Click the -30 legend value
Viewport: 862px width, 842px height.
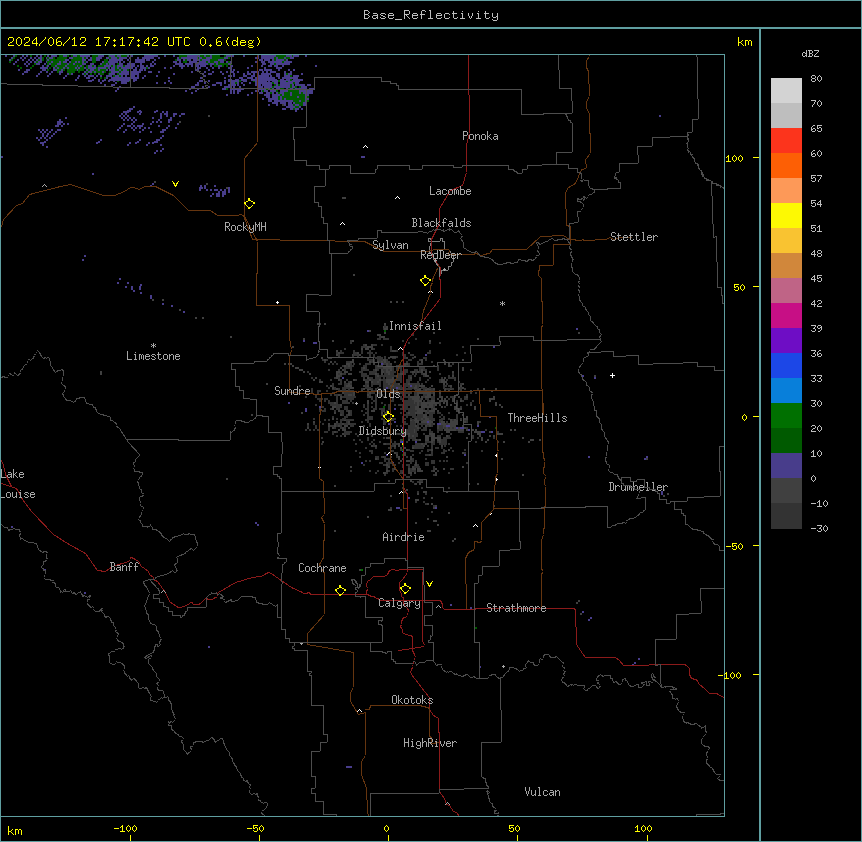(x=819, y=528)
